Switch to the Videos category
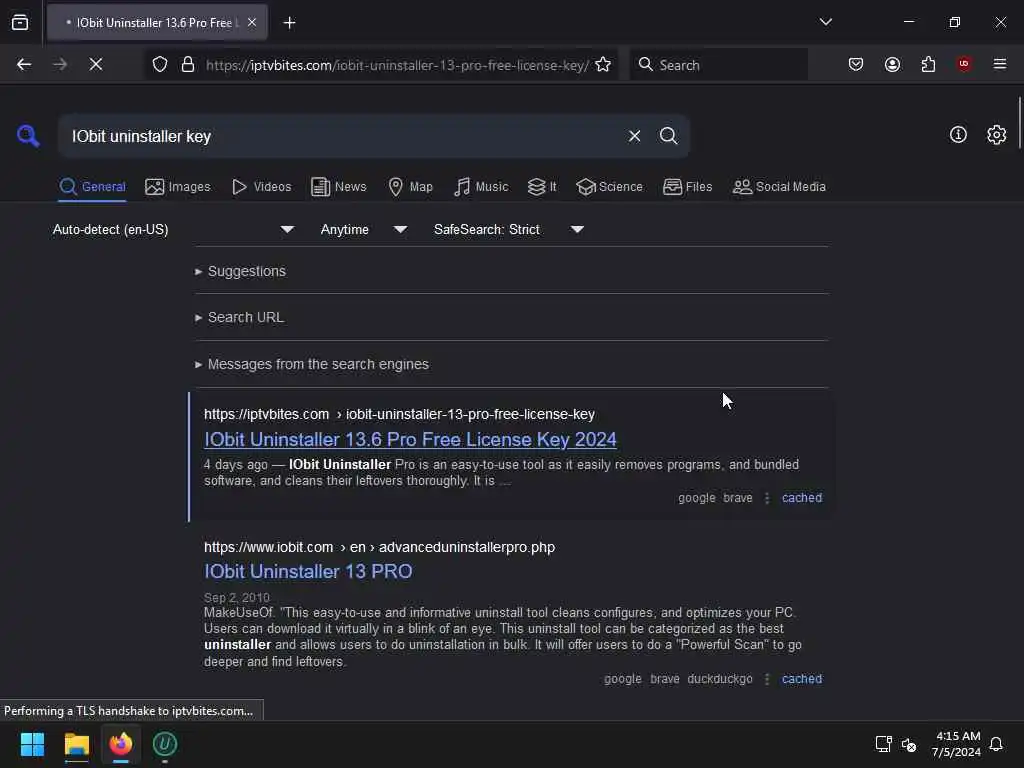Image resolution: width=1024 pixels, height=768 pixels. 262,187
